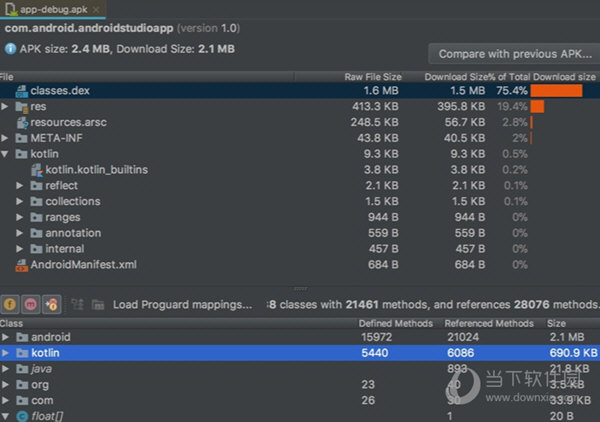Click the APK size info icon
Image resolution: width=600 pixels, height=422 pixels.
pos(10,49)
